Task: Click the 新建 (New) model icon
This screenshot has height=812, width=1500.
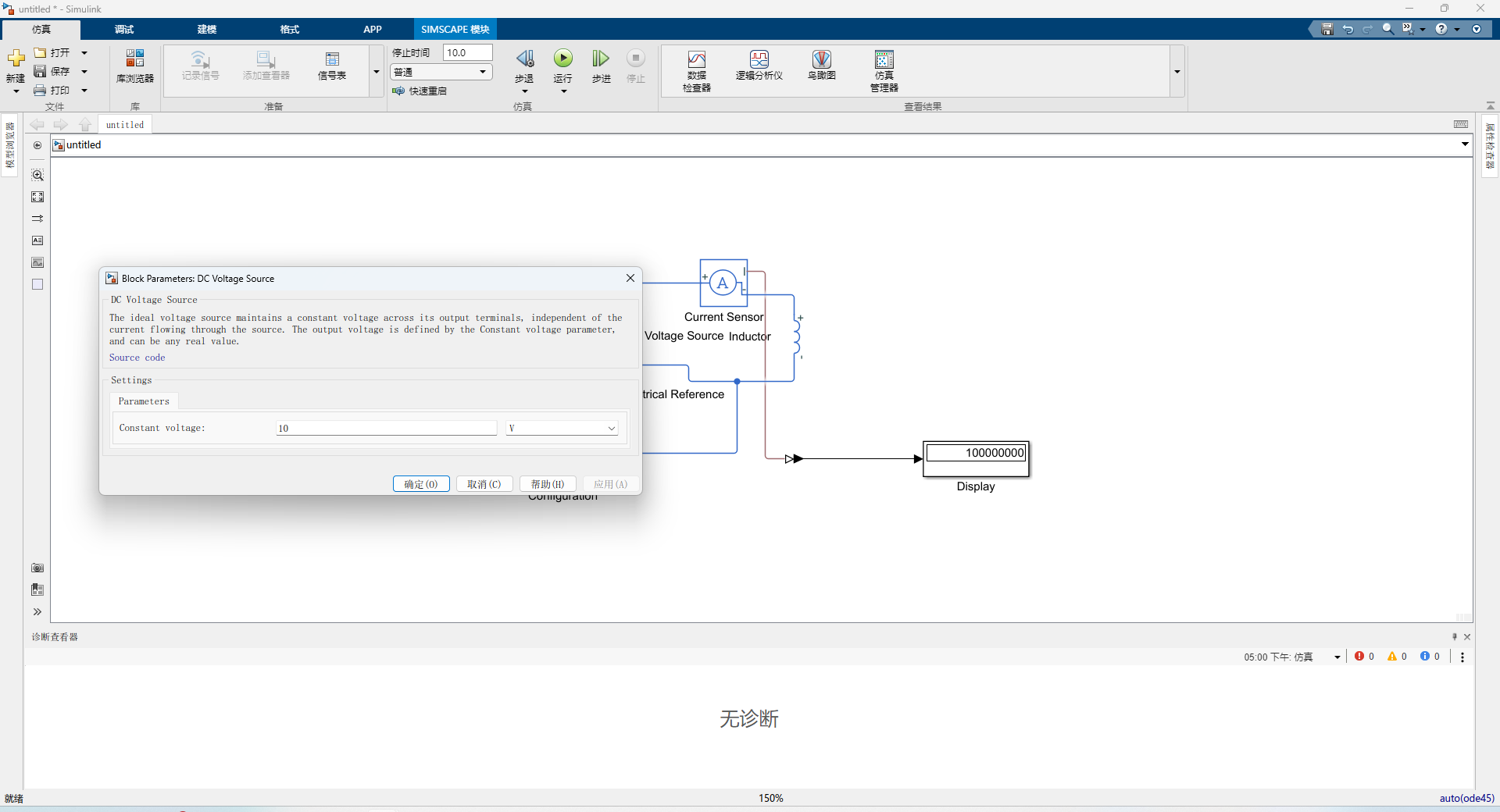Action: (x=16, y=59)
